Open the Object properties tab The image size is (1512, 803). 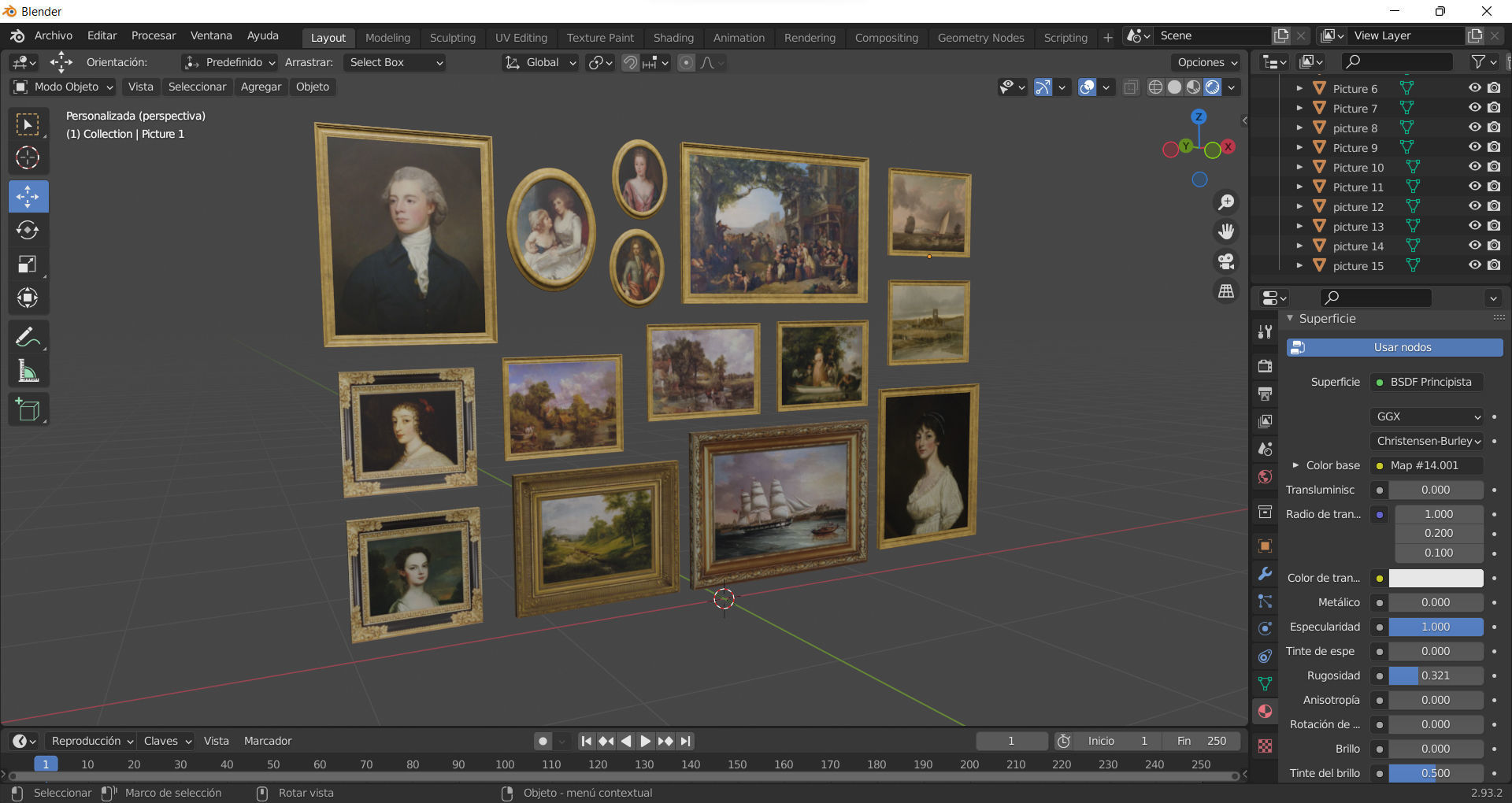click(x=1265, y=546)
